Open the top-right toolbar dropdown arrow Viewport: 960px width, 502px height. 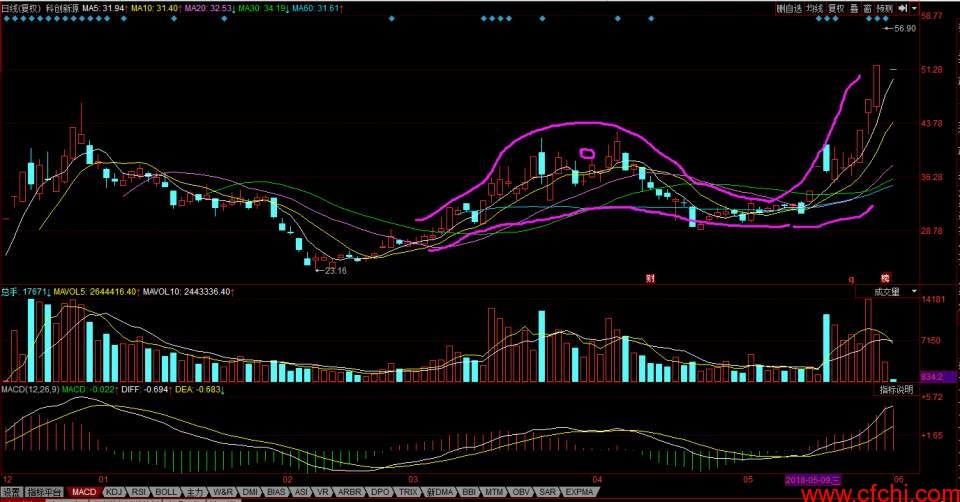coord(915,9)
